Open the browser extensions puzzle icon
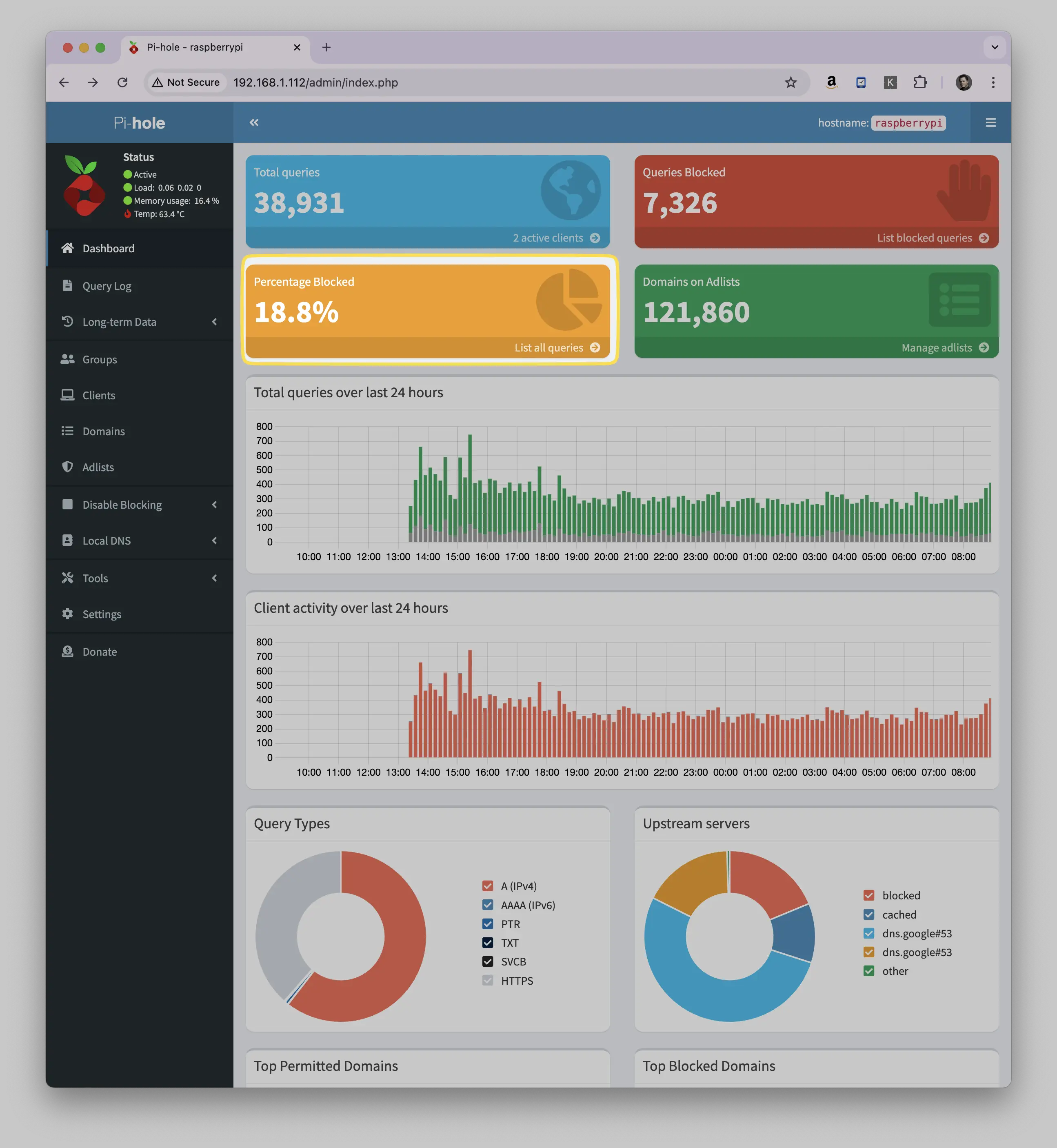Viewport: 1057px width, 1148px height. [920, 82]
